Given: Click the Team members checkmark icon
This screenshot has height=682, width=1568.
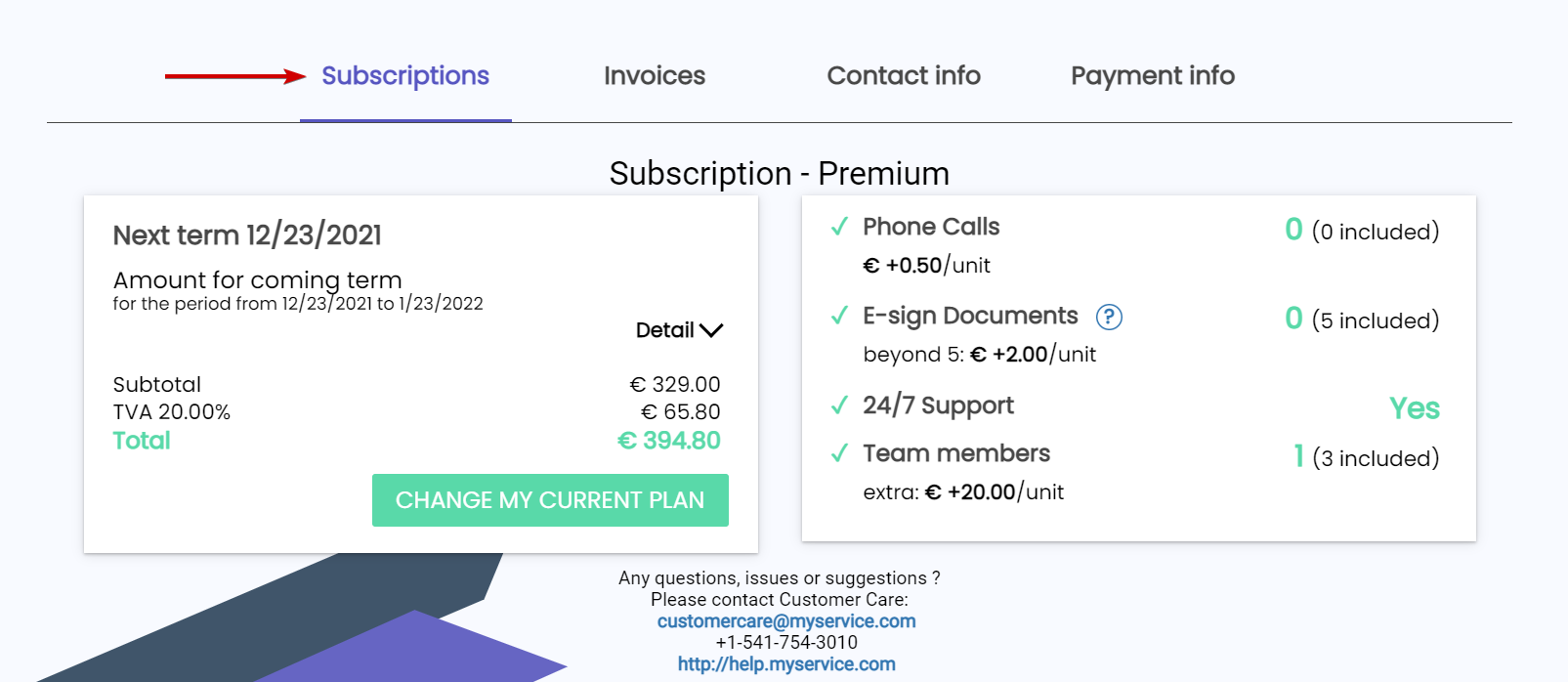Looking at the screenshot, I should coord(839,453).
